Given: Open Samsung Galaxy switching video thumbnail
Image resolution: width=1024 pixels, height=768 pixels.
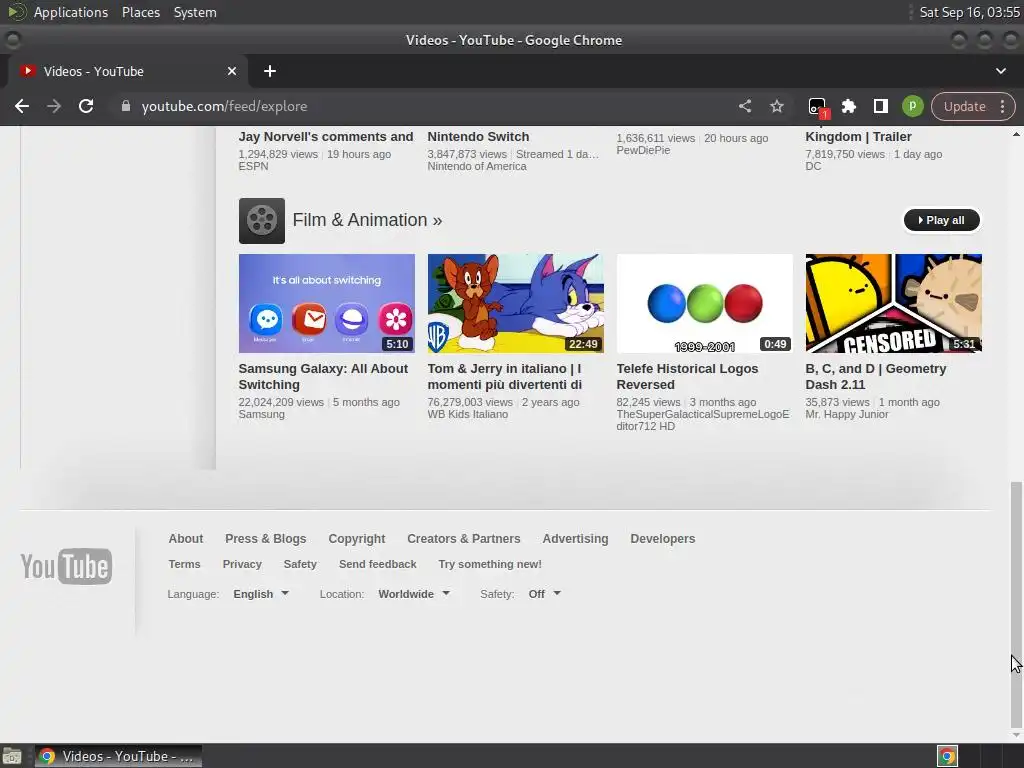Looking at the screenshot, I should 327,303.
